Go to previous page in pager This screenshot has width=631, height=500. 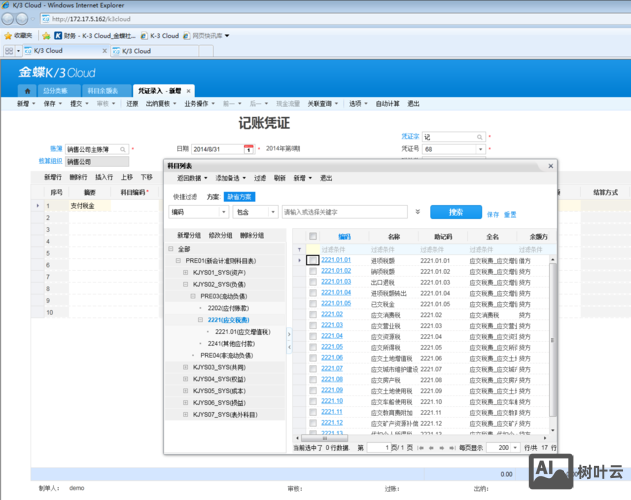click(431, 448)
